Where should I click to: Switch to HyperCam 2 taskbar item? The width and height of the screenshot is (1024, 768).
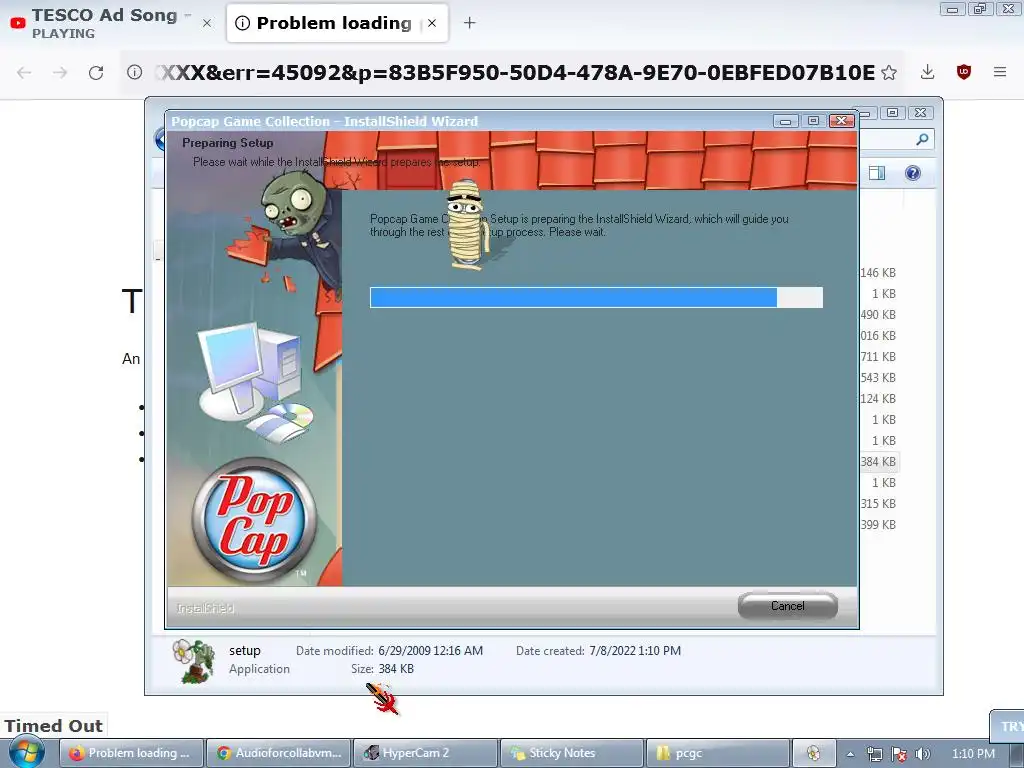[x=426, y=753]
